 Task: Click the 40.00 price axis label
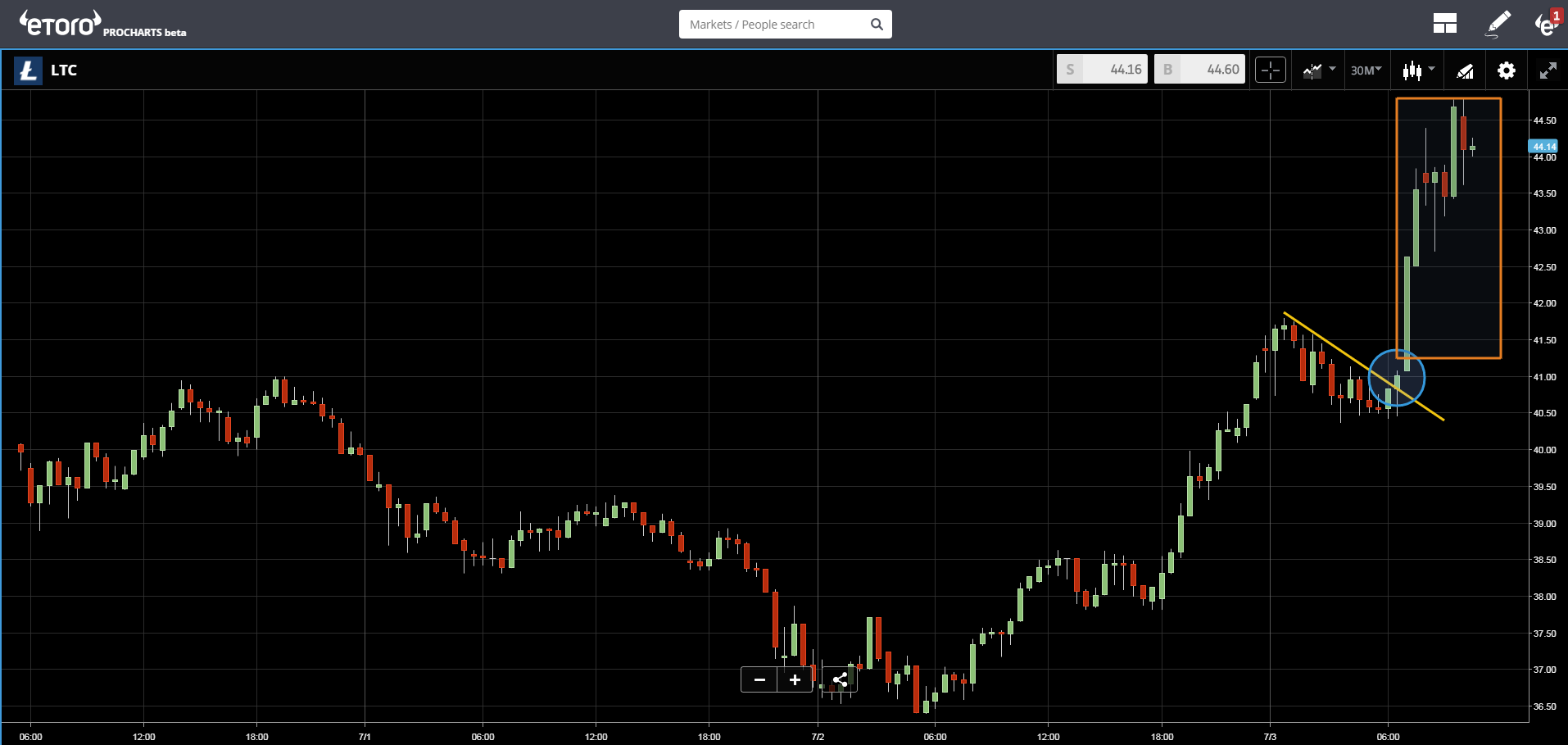tap(1544, 450)
